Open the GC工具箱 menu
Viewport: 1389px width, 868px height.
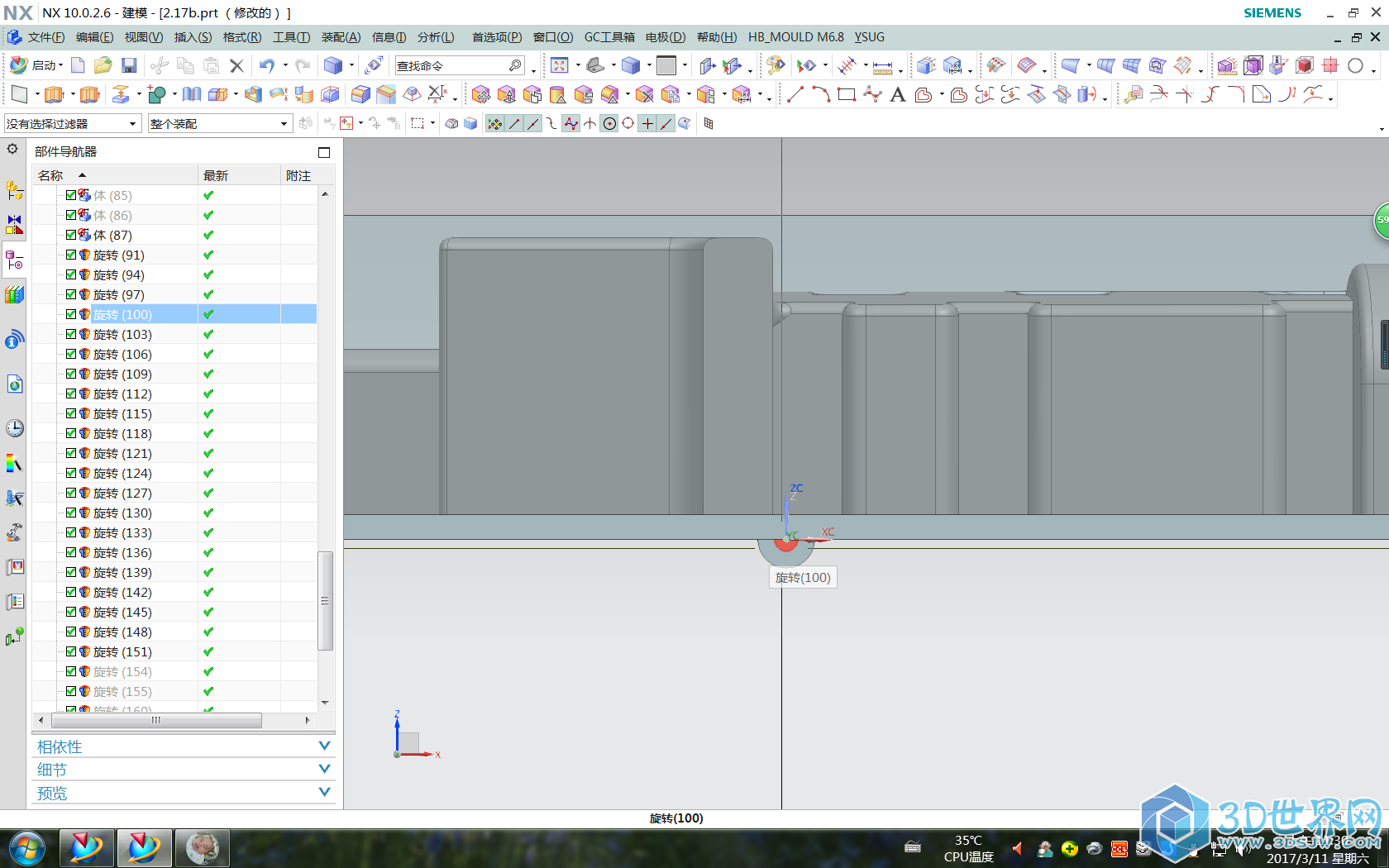tap(609, 37)
